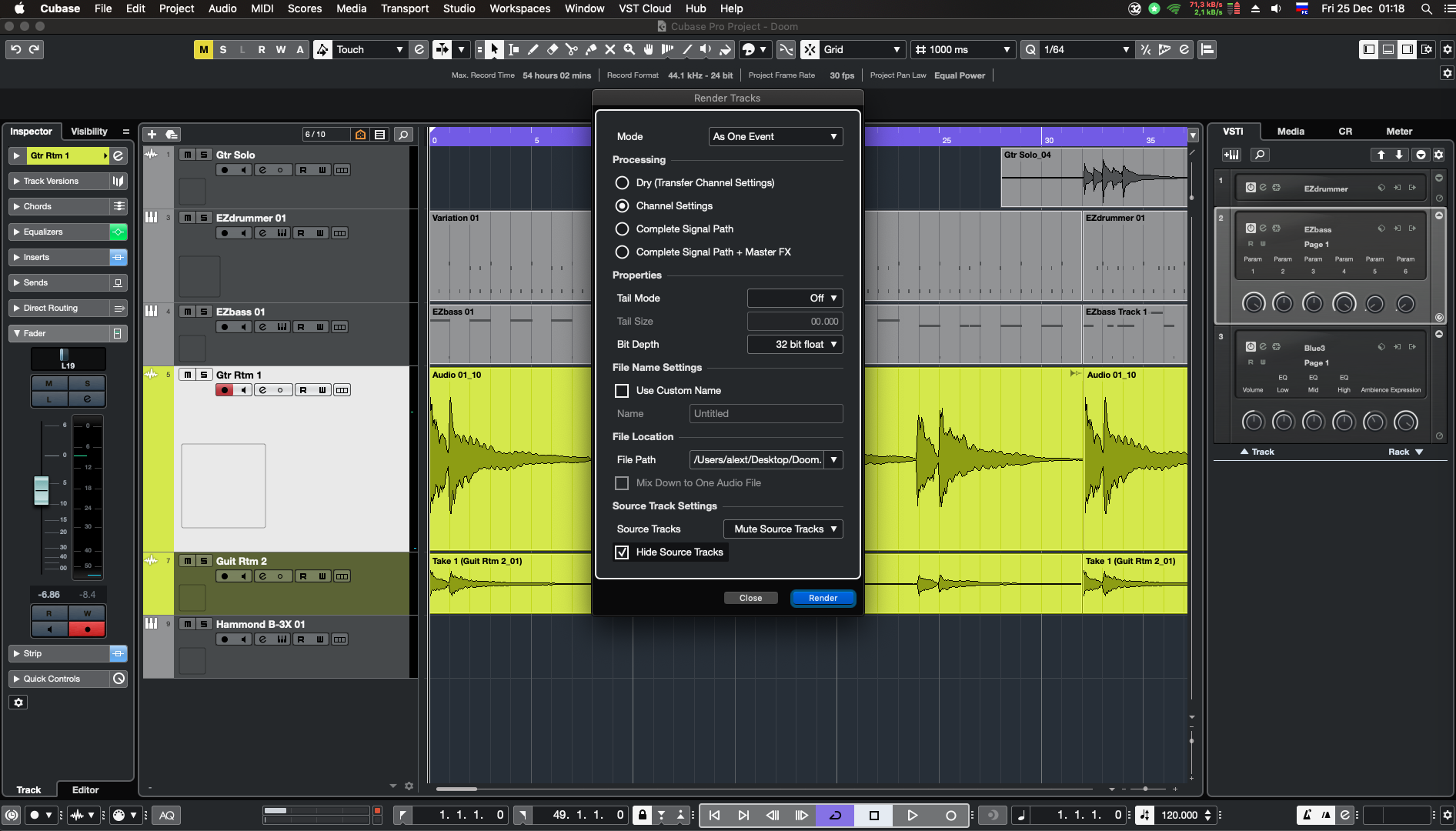Click the Undo arrow icon
The width and height of the screenshot is (1456, 831).
15,50
